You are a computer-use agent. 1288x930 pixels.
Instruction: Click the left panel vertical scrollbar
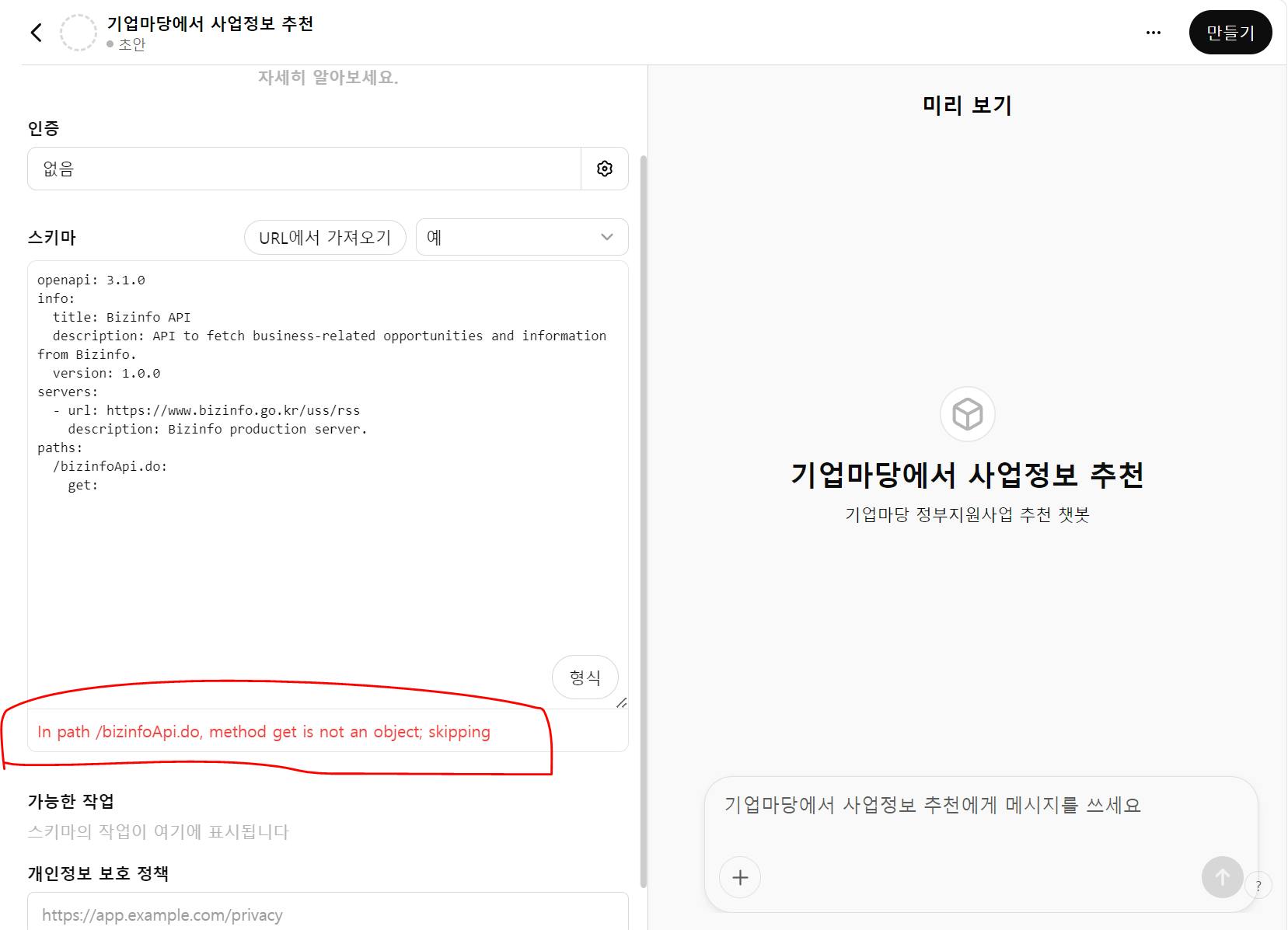coord(643,521)
